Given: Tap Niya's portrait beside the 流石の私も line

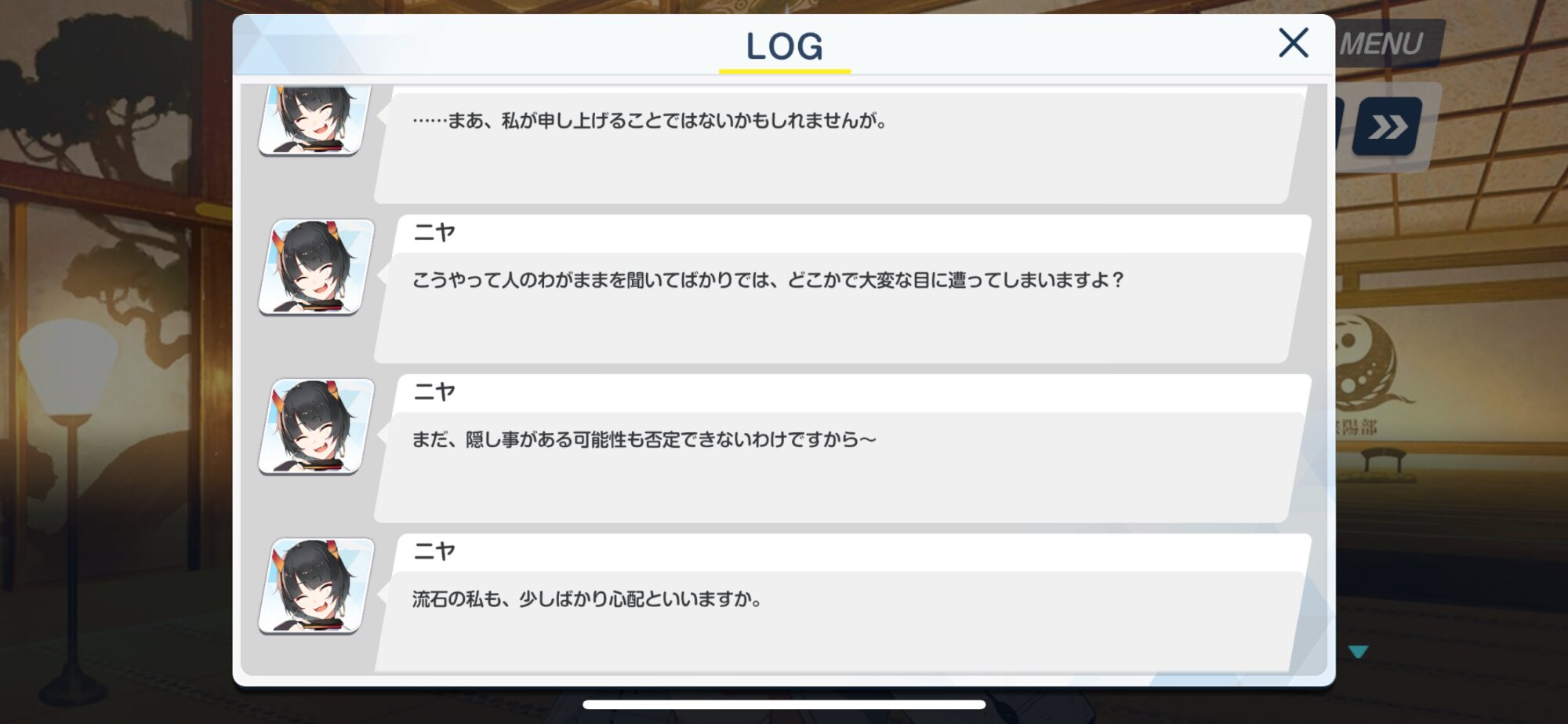Looking at the screenshot, I should (x=317, y=586).
